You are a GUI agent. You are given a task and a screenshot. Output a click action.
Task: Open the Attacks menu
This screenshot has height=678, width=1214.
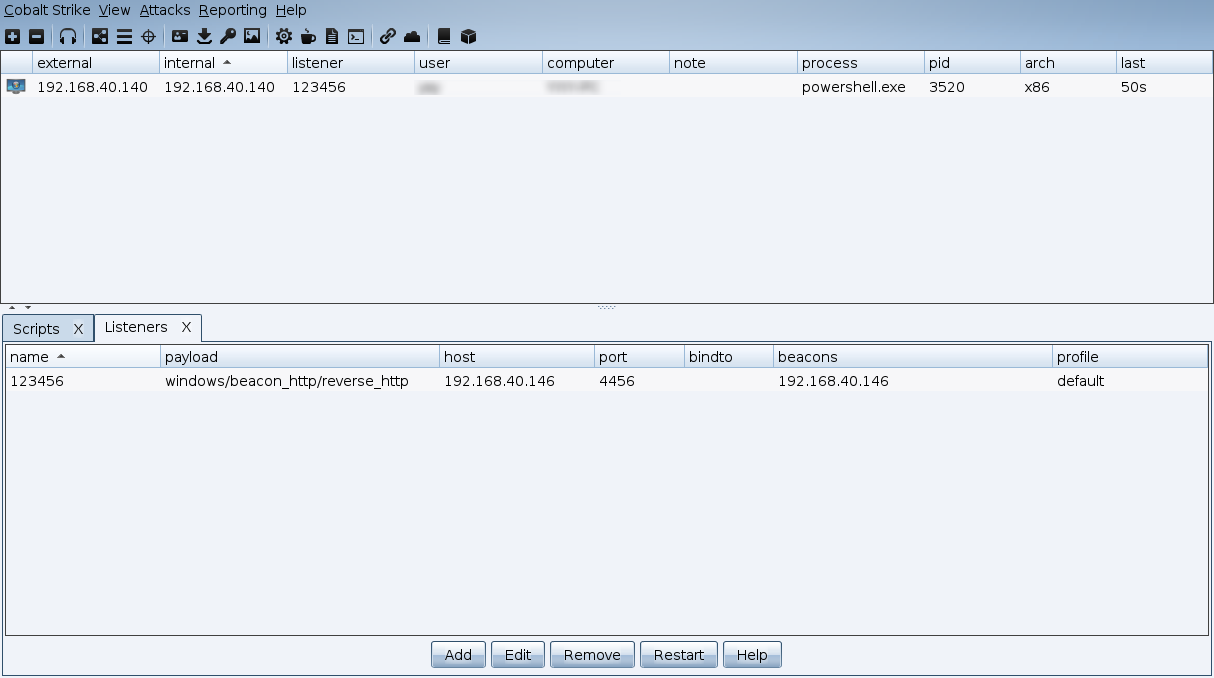165,10
